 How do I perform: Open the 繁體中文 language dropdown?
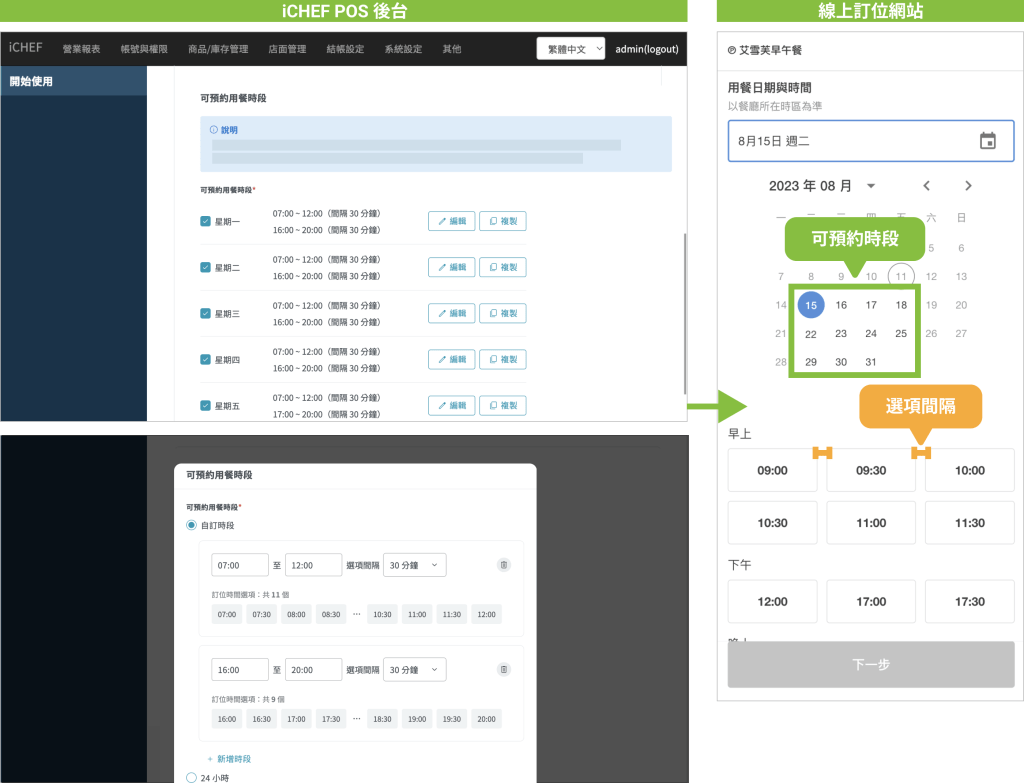(570, 48)
